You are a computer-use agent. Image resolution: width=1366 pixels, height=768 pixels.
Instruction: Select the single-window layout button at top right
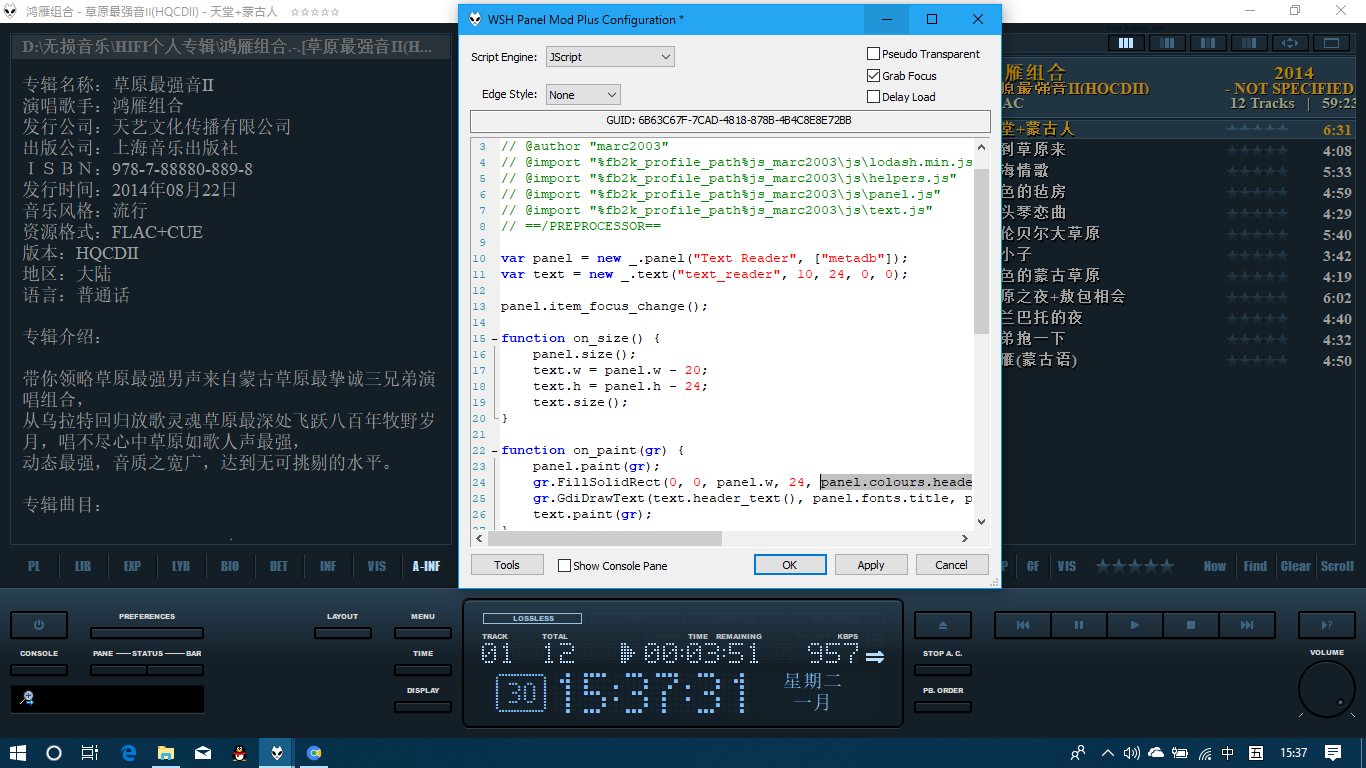pyautogui.click(x=1332, y=43)
